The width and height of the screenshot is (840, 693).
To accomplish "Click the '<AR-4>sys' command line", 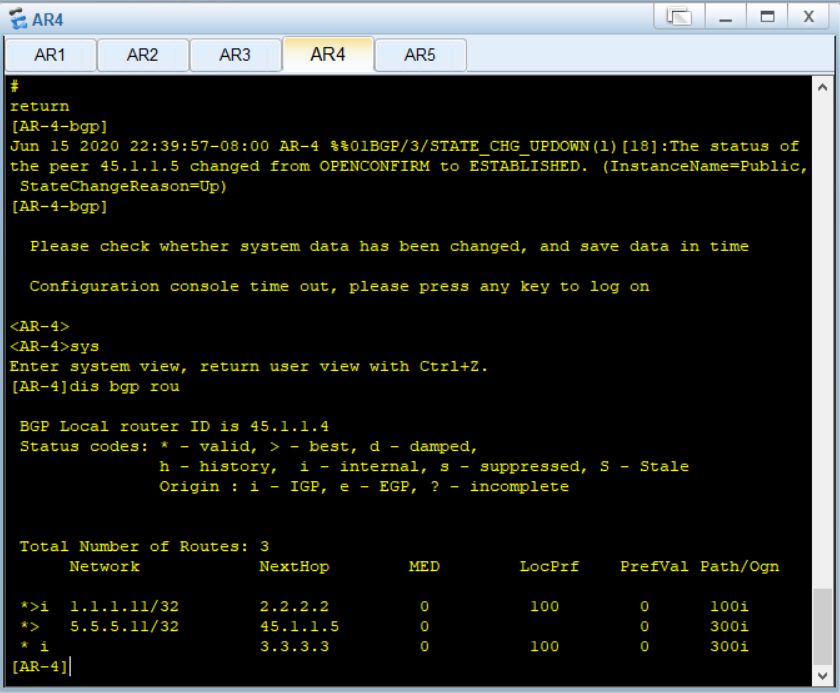I will 55,346.
